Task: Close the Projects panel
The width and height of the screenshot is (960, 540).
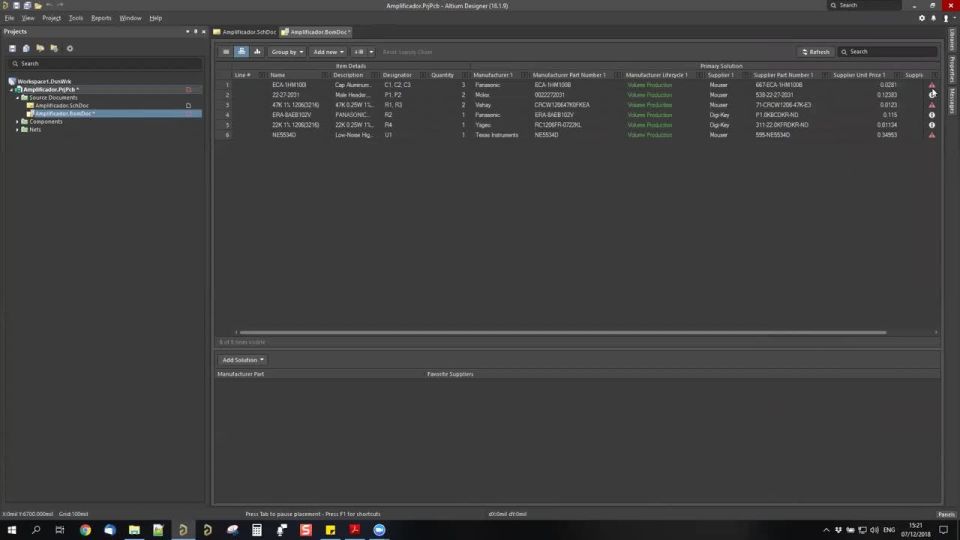Action: click(204, 32)
